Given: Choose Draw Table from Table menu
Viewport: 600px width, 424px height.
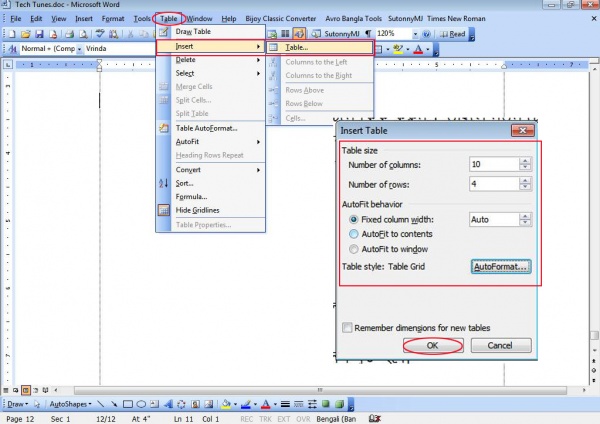Looking at the screenshot, I should pos(210,32).
